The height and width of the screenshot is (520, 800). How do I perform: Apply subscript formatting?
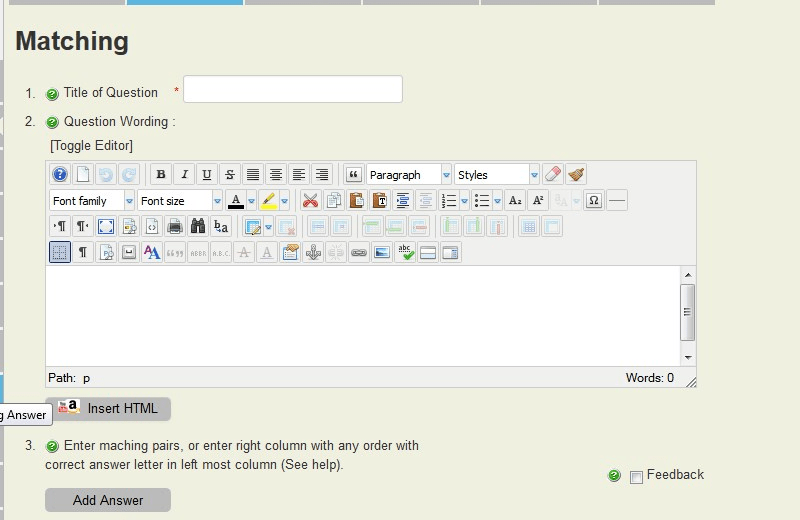[515, 201]
